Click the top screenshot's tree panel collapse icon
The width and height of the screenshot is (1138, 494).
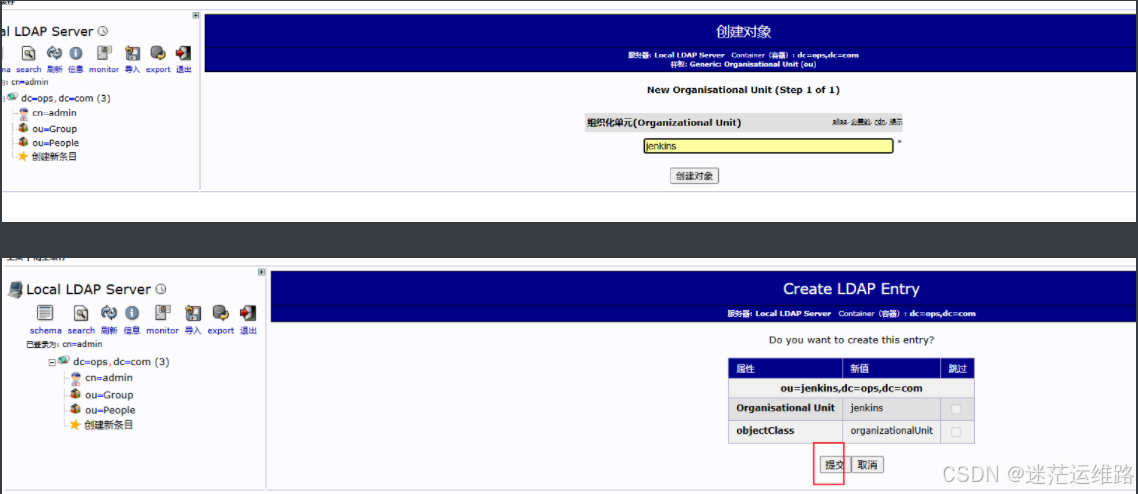coord(195,15)
